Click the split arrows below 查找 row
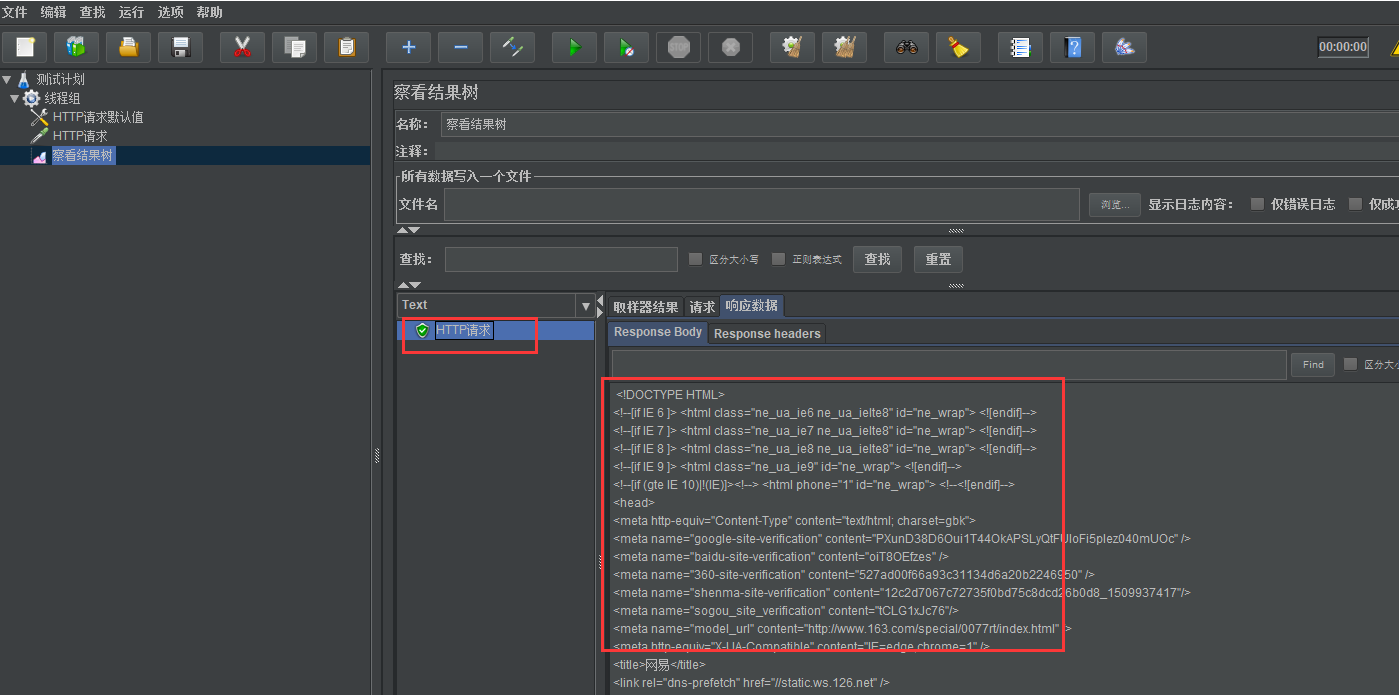 click(408, 285)
